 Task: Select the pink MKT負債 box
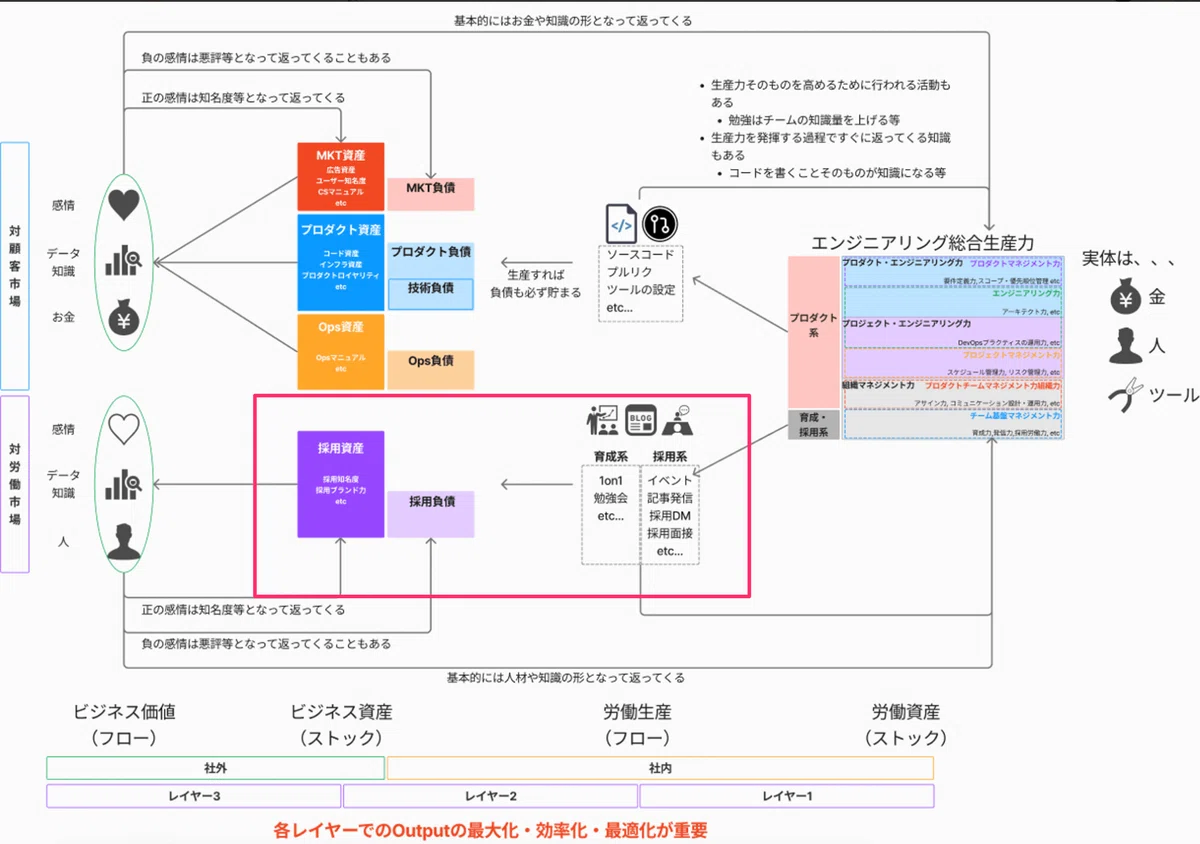point(431,194)
